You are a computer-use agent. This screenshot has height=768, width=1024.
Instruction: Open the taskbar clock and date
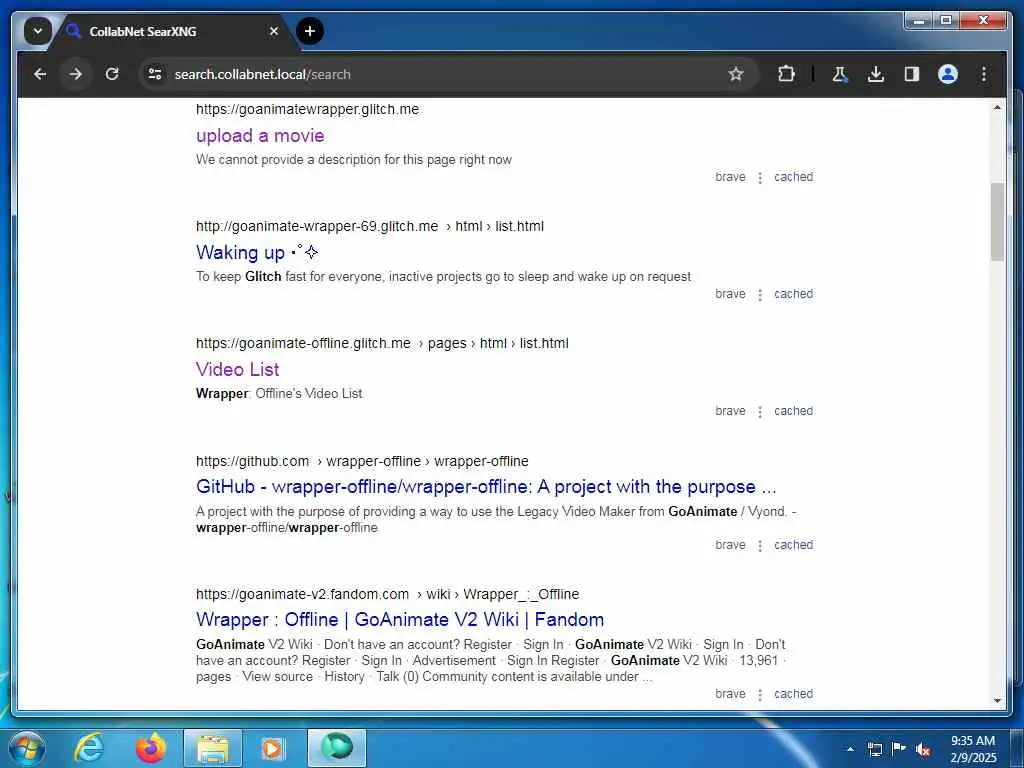(973, 749)
